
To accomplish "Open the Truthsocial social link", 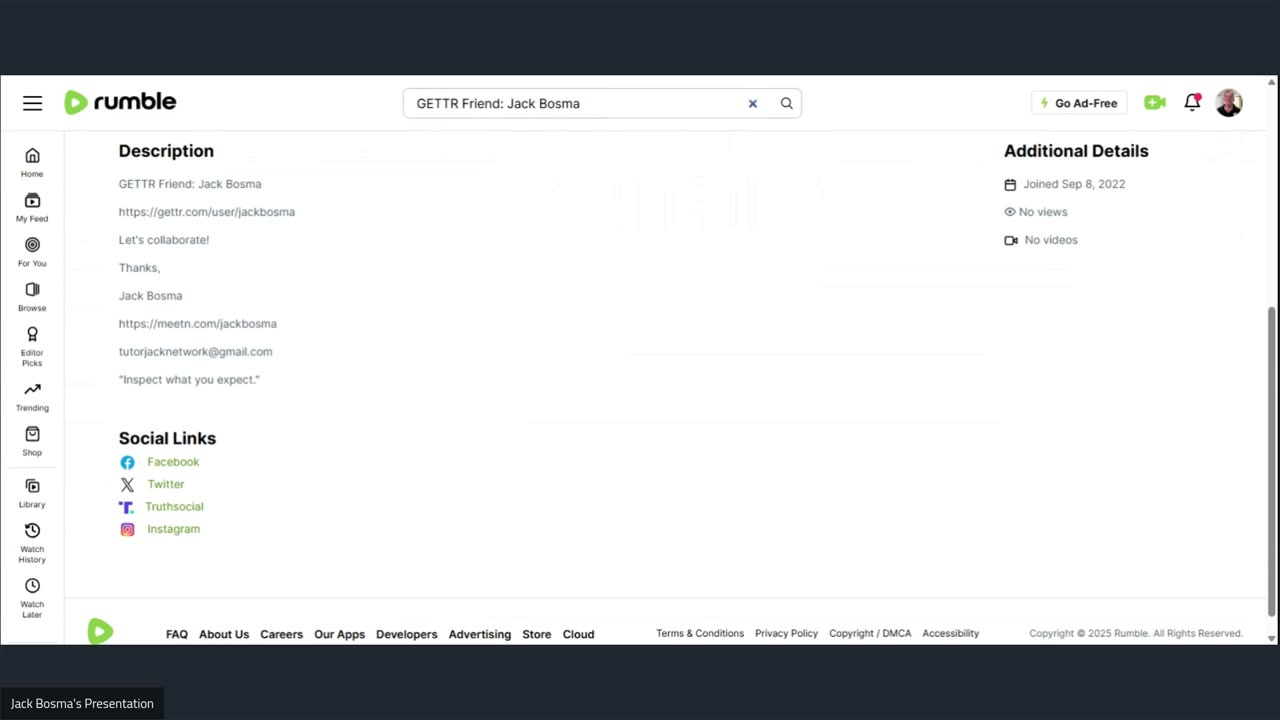I will click(174, 507).
